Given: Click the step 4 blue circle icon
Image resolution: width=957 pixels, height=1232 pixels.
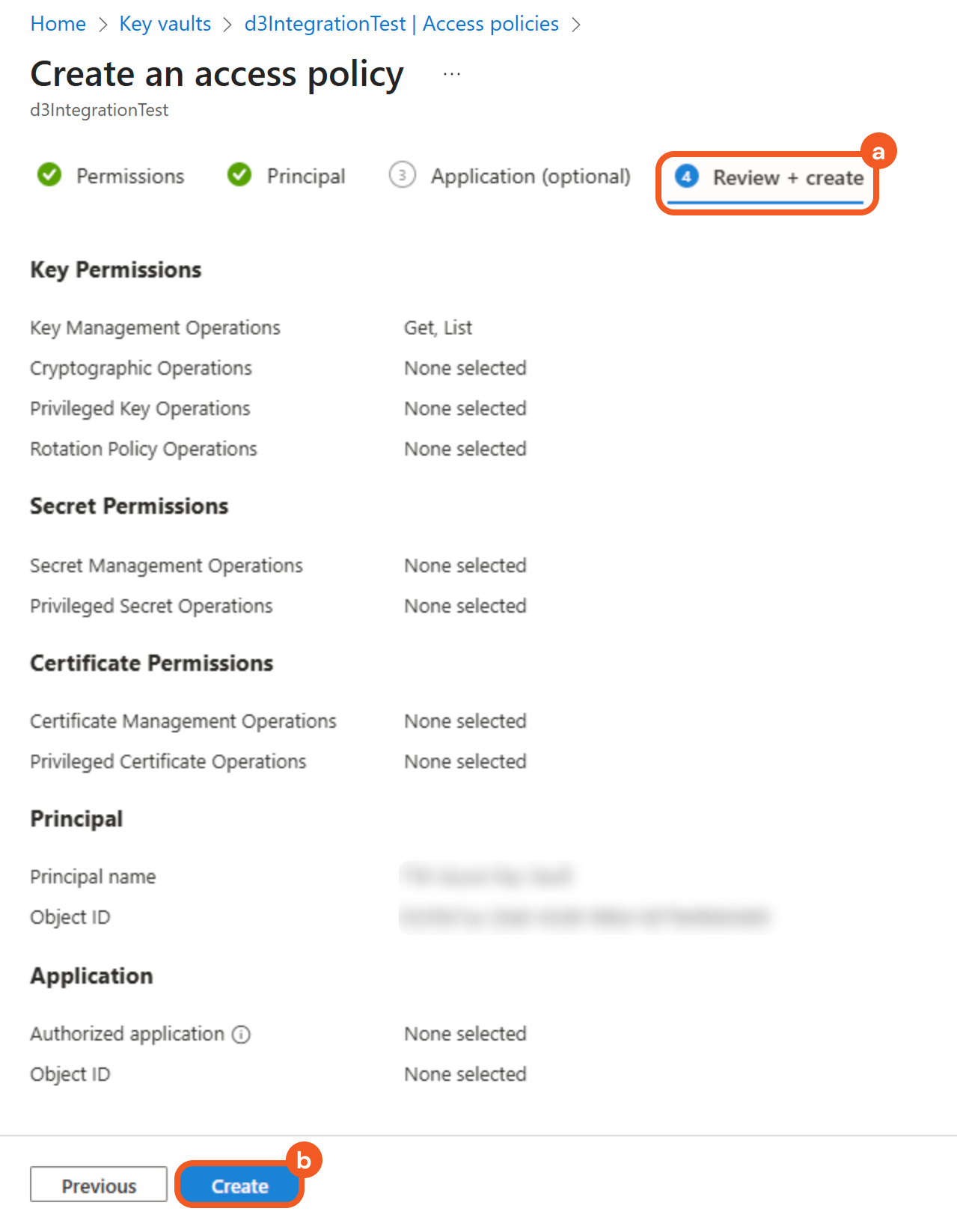Looking at the screenshot, I should (687, 177).
